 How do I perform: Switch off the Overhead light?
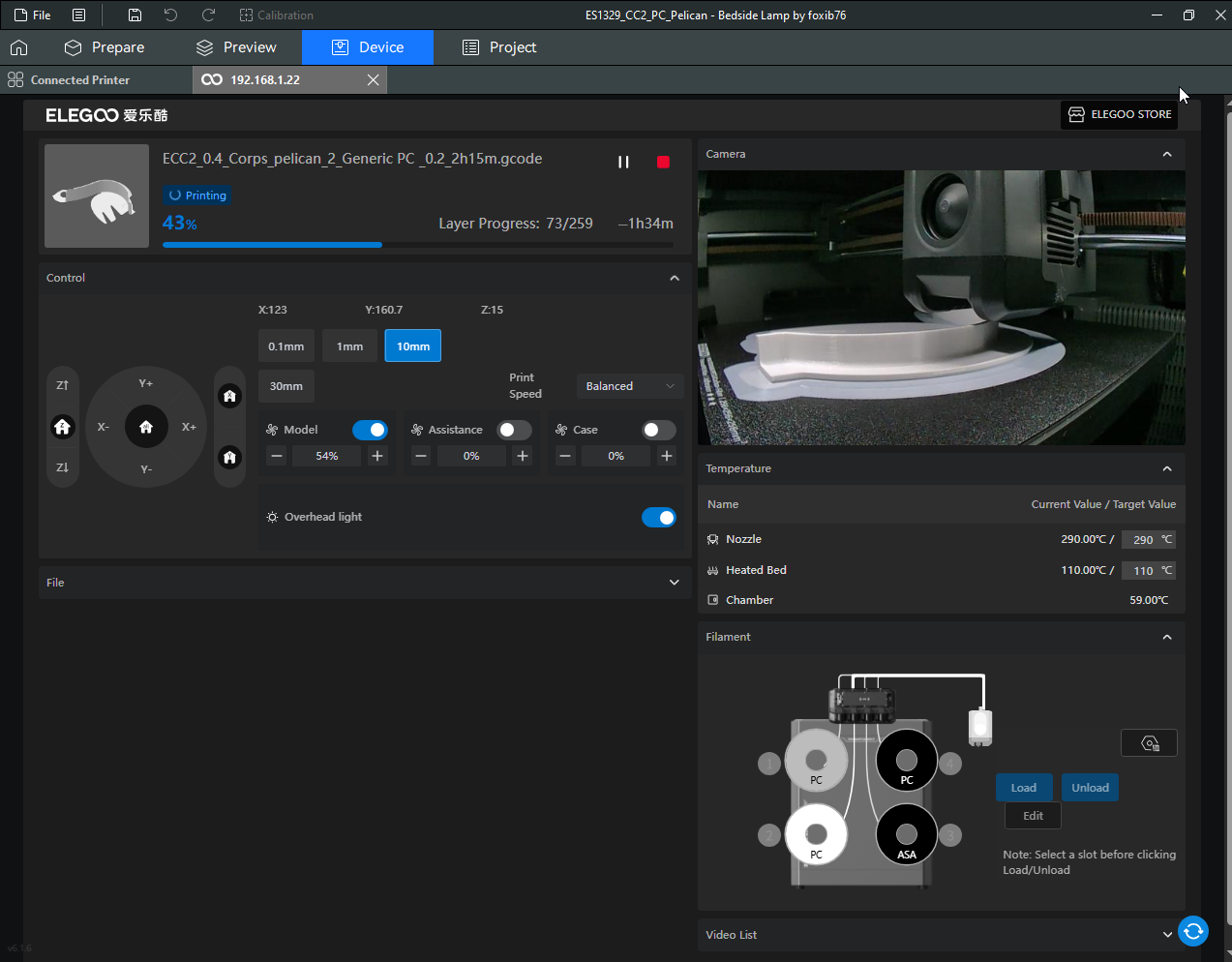click(659, 518)
